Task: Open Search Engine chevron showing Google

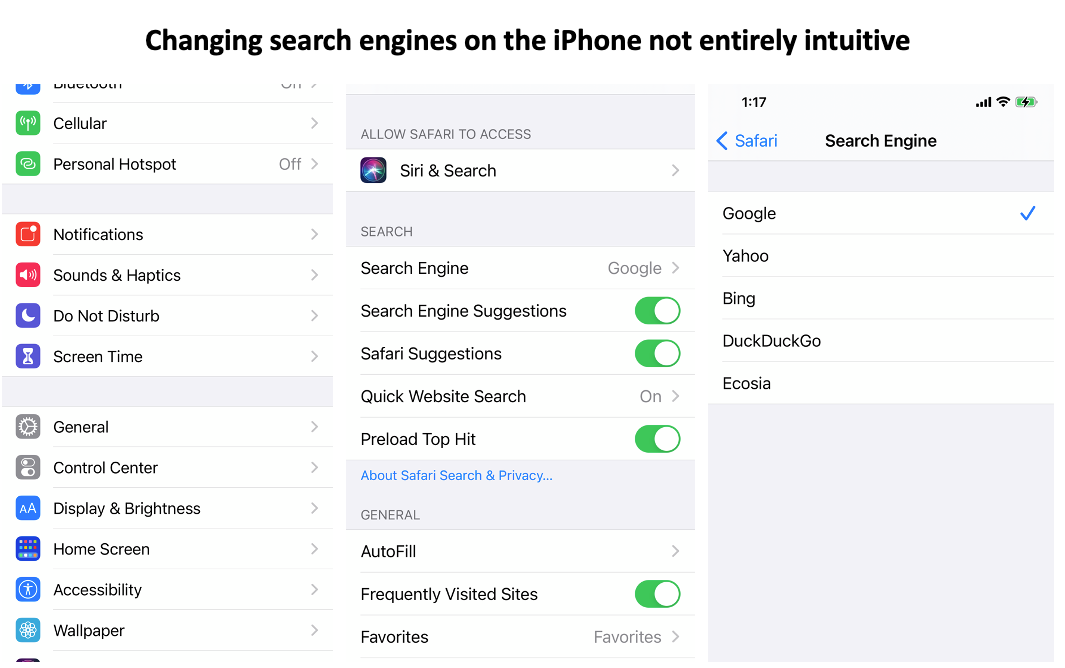Action: coord(676,268)
